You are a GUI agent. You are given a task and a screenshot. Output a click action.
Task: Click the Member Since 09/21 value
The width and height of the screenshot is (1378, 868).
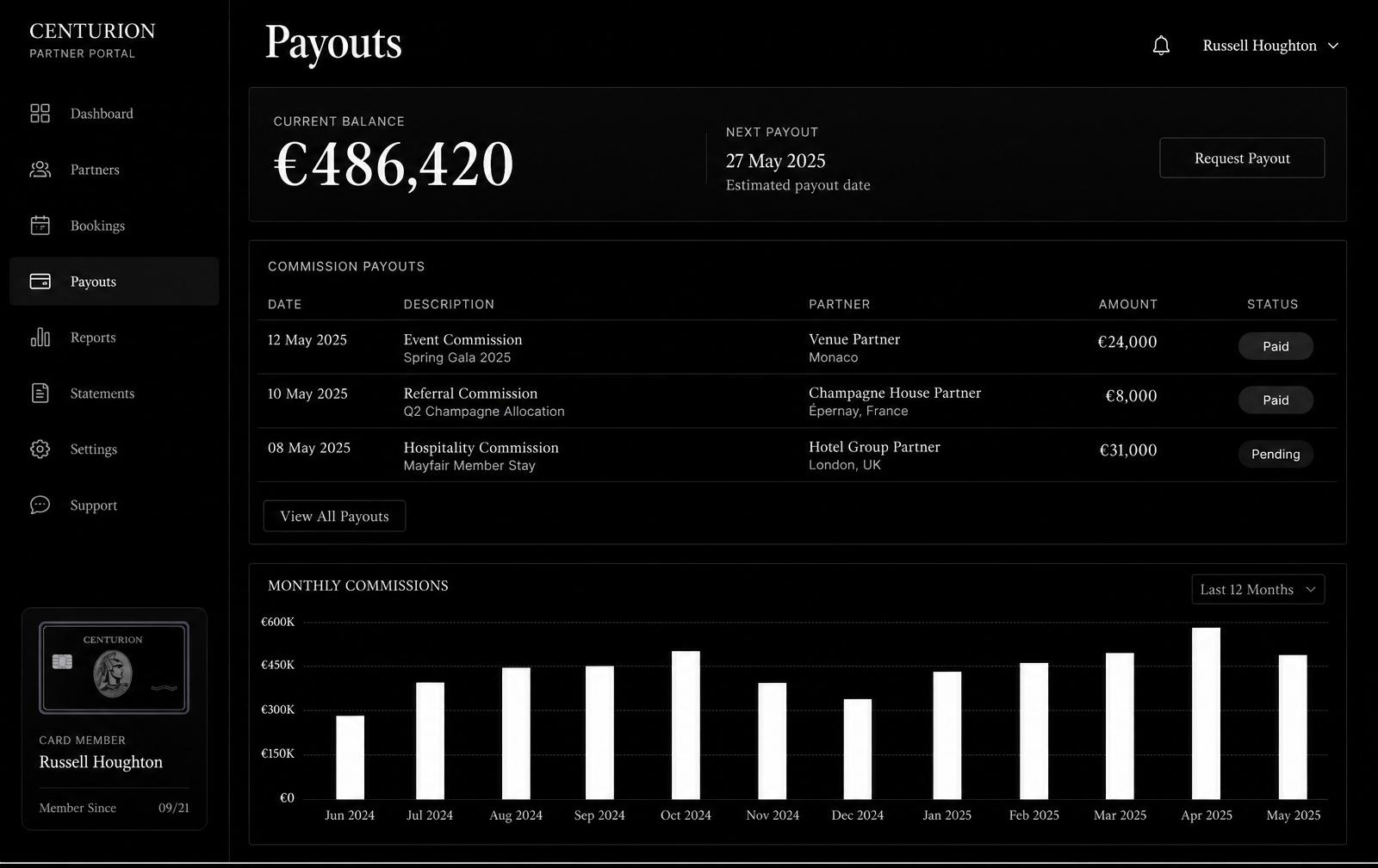tap(174, 808)
